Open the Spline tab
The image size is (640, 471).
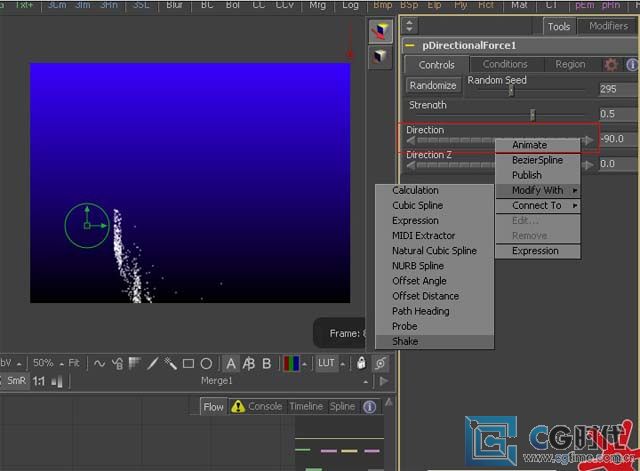tap(342, 407)
